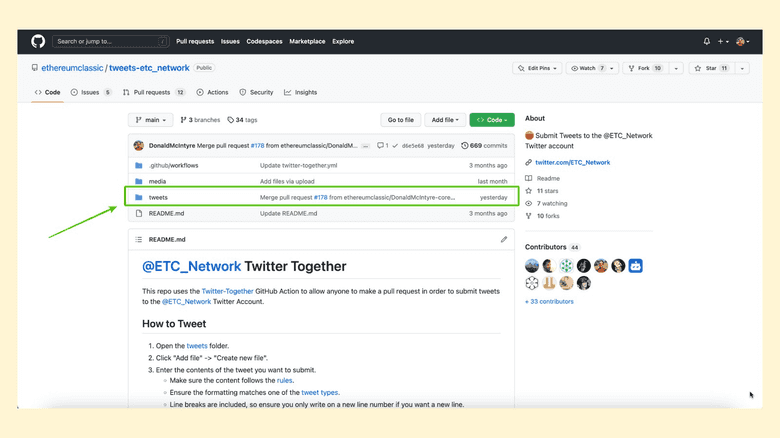Click the GitHub logo icon
The height and width of the screenshot is (438, 780).
pos(38,41)
